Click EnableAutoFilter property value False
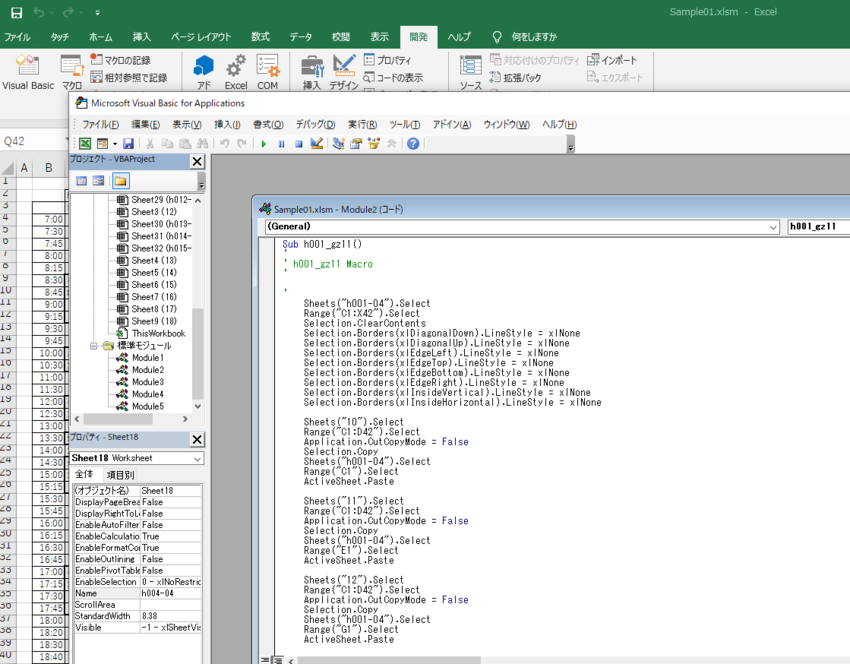The width and height of the screenshot is (850, 664). (170, 525)
